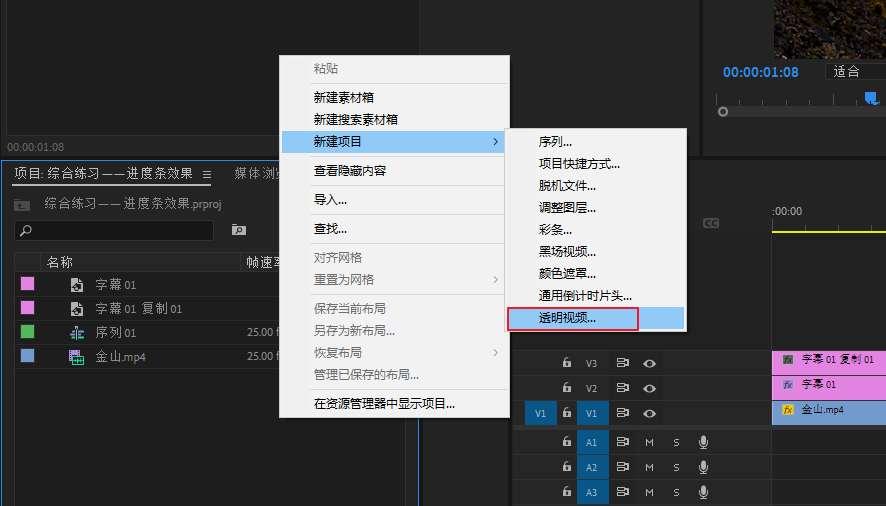Select 透明视频... from the submenu
886x506 pixels.
tap(567, 319)
